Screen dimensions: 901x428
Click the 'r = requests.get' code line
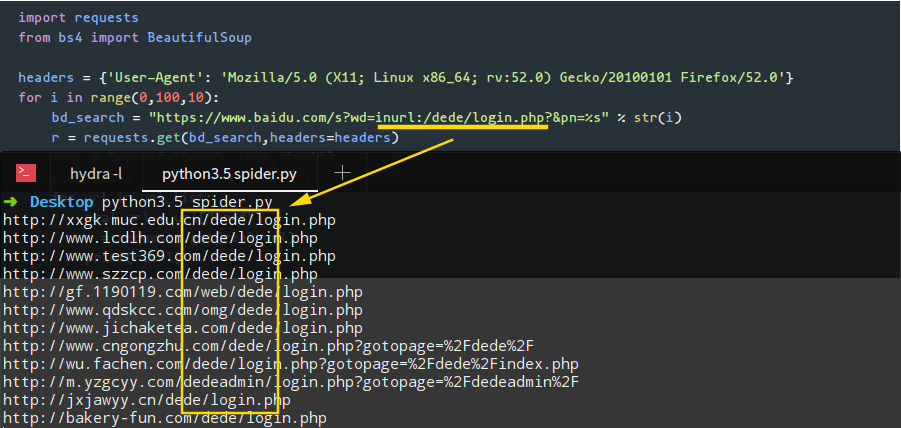tap(225, 138)
